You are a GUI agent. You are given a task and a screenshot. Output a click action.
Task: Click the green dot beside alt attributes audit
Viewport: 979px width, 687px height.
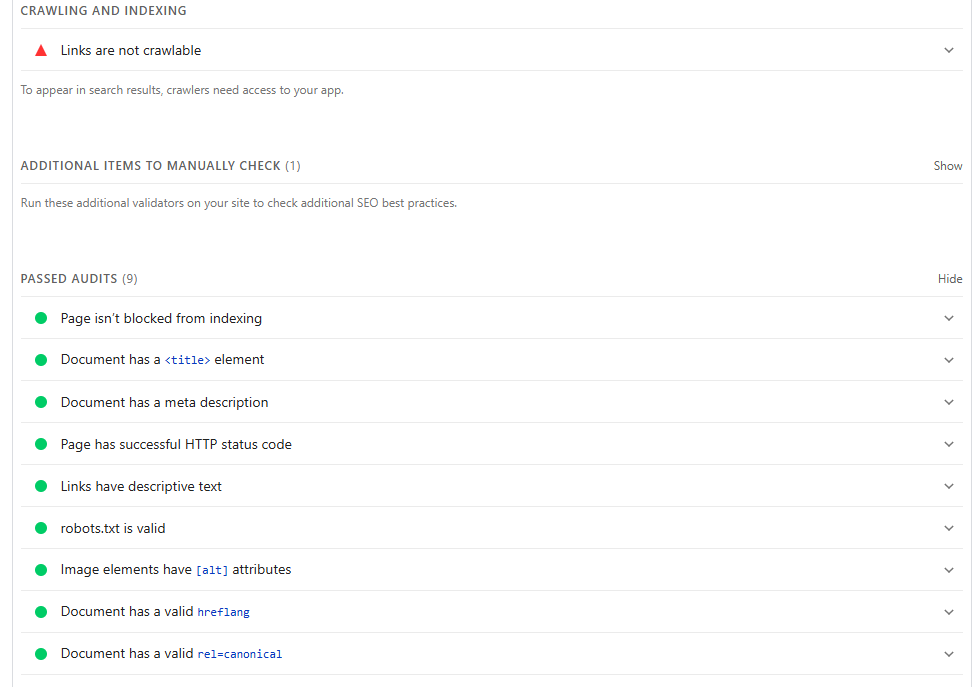click(40, 569)
